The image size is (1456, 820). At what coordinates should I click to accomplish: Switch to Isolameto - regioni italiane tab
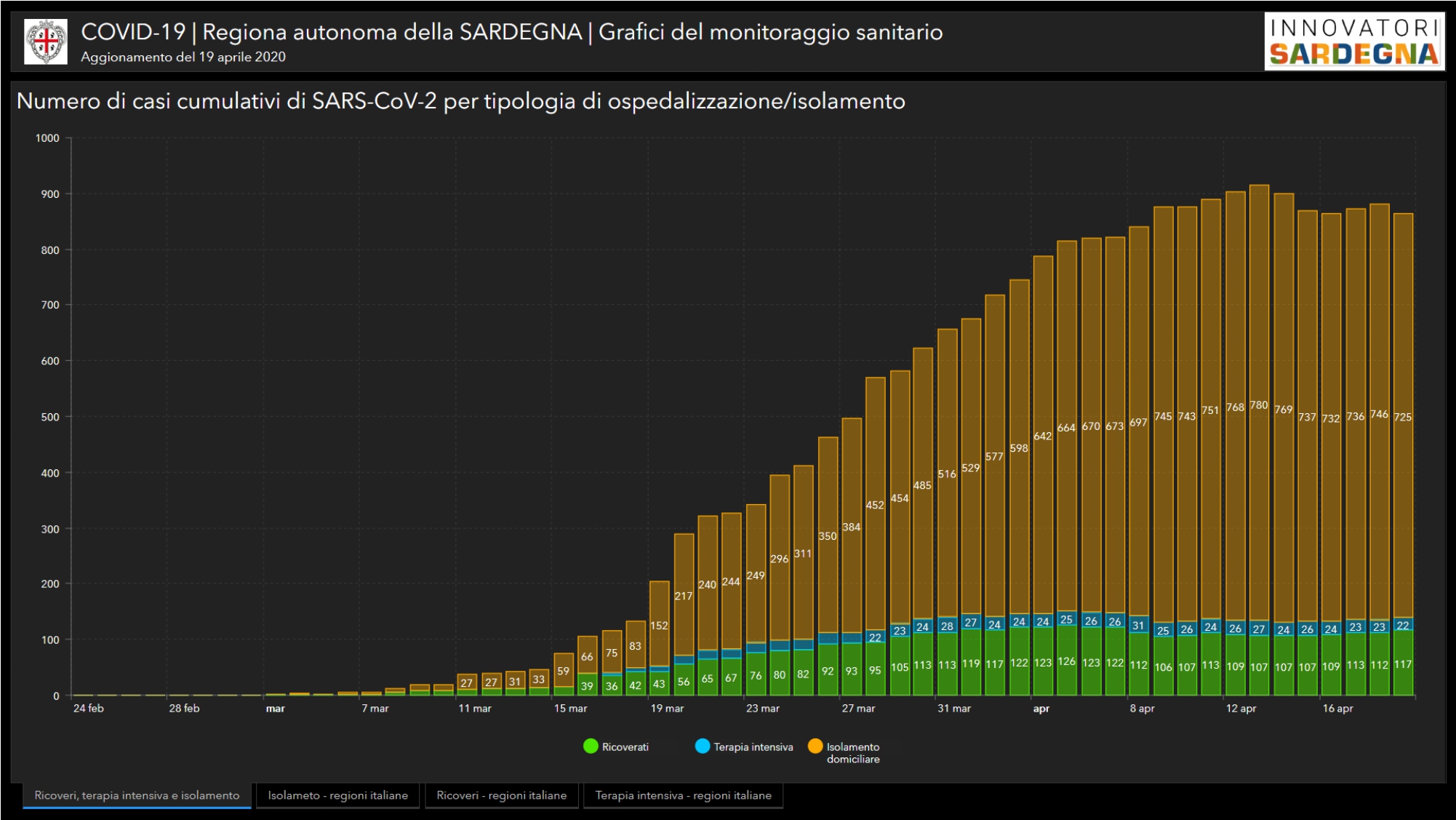pos(337,795)
